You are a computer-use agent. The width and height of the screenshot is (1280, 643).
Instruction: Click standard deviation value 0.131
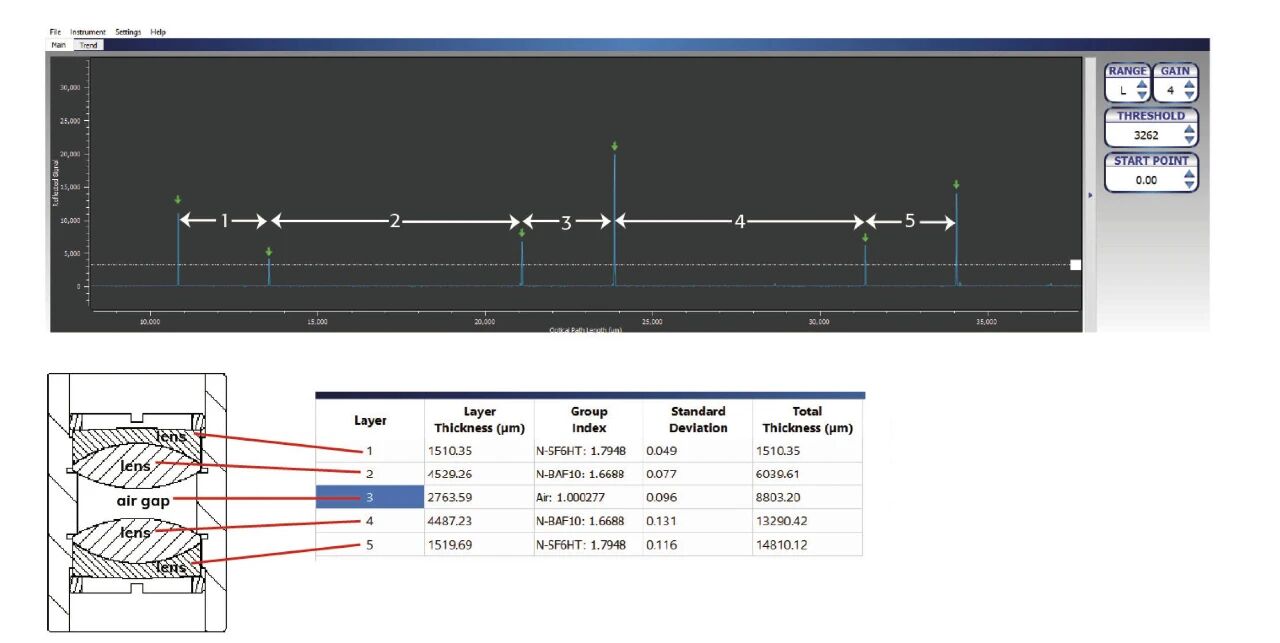tap(660, 521)
